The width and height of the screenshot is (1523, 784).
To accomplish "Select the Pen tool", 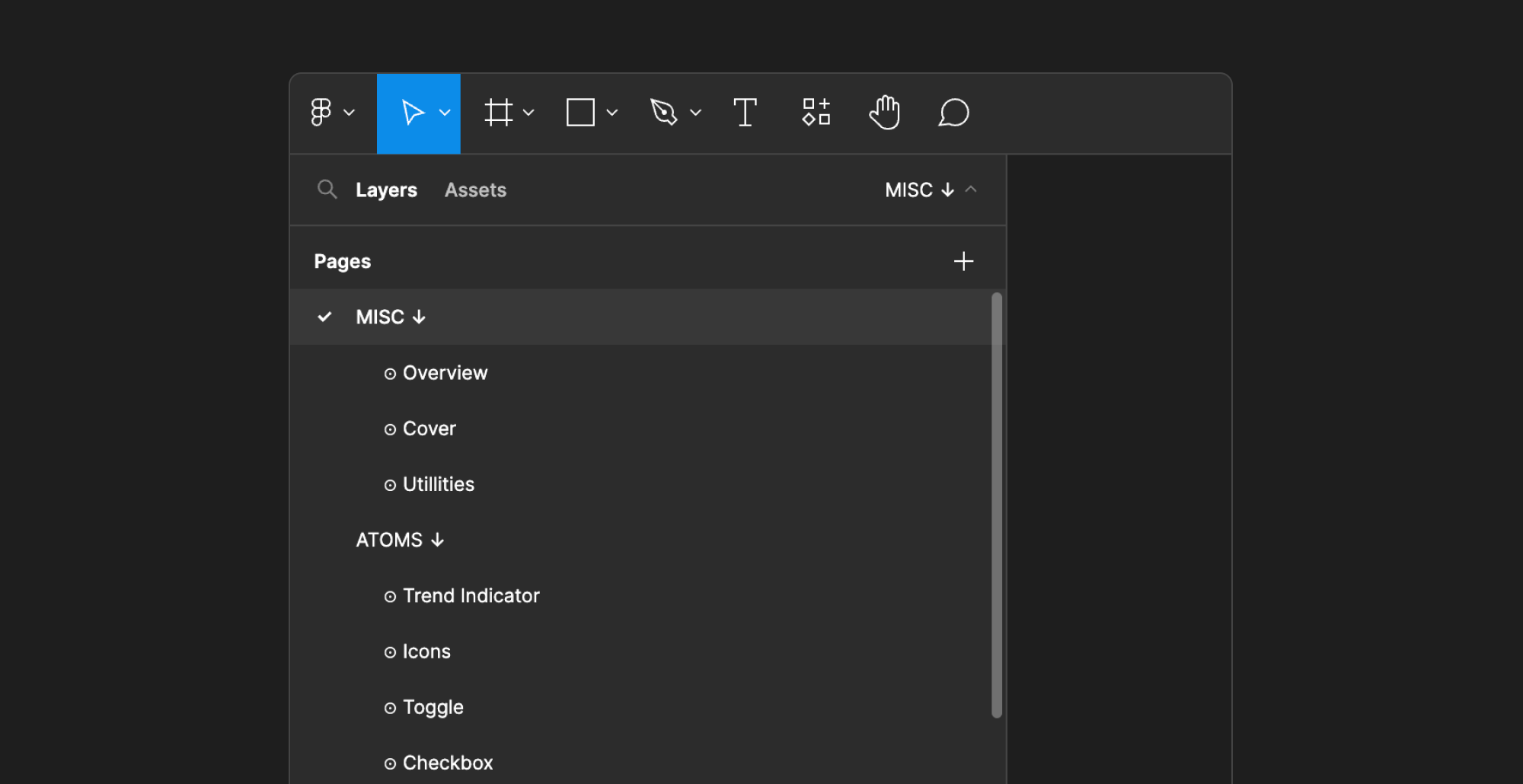I will (x=664, y=113).
